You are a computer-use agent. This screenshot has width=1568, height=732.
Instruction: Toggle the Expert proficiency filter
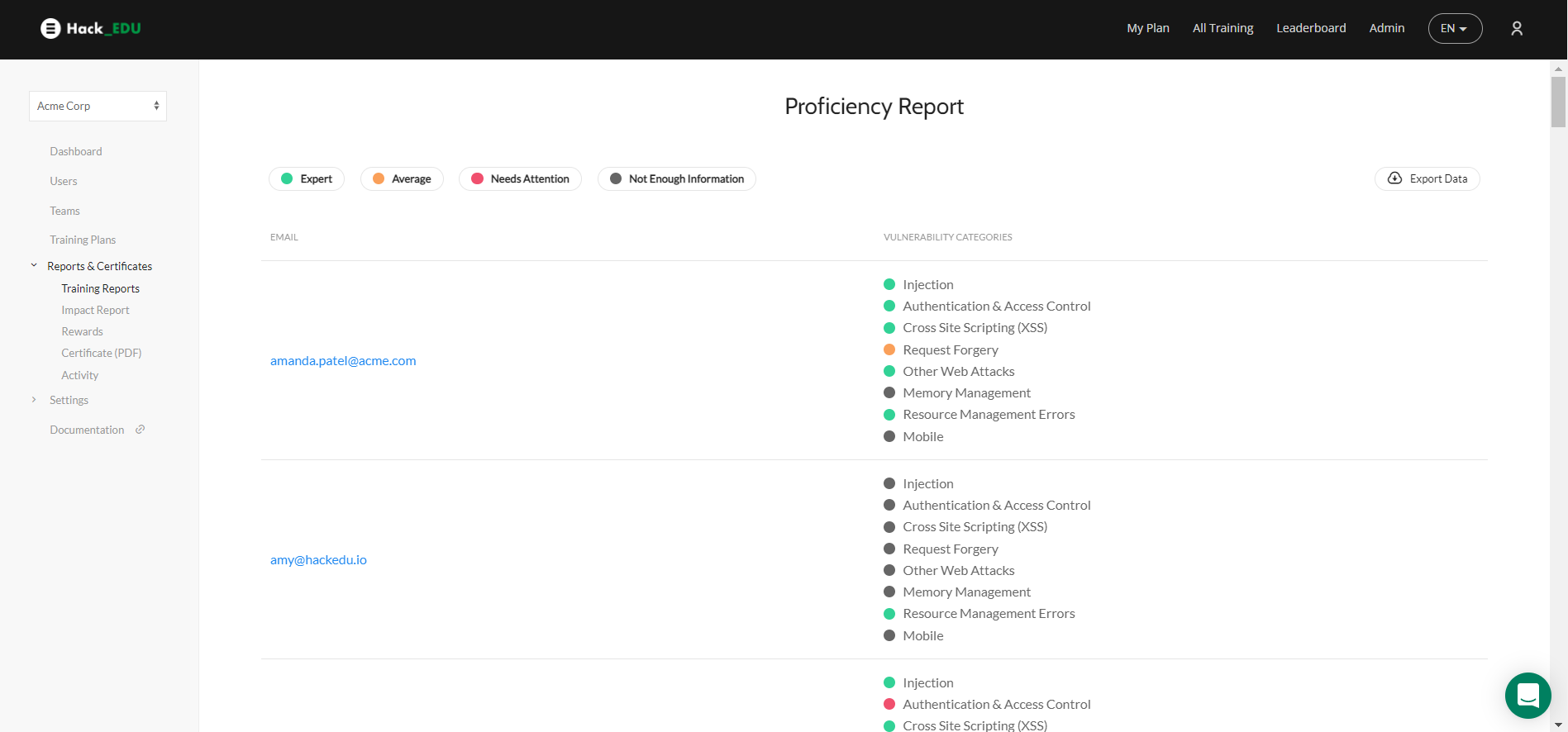[307, 179]
